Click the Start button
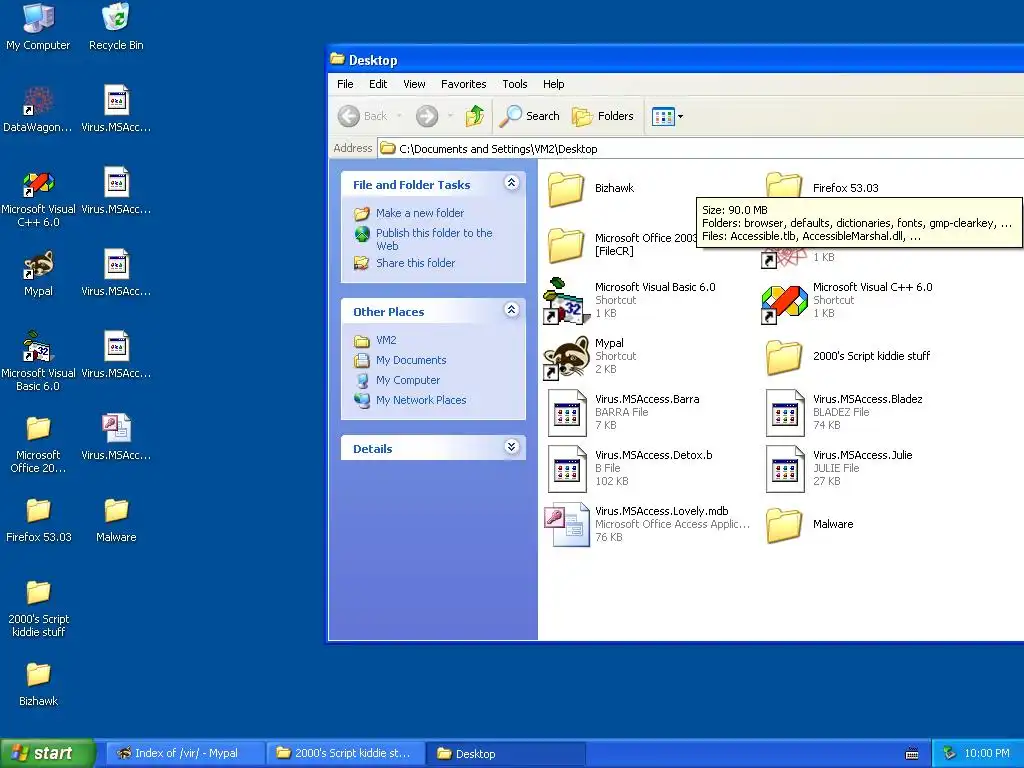This screenshot has width=1024, height=768. point(47,753)
